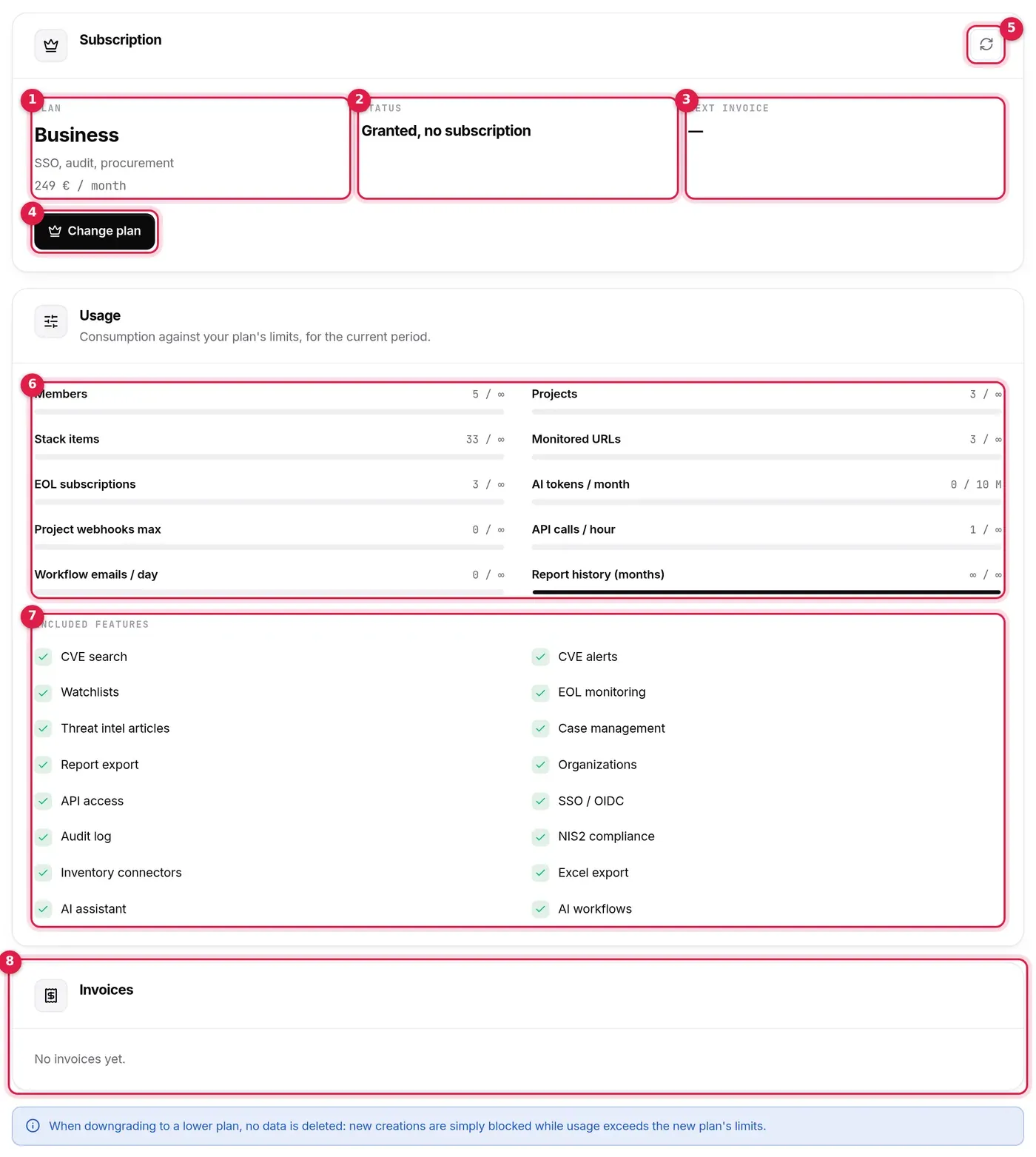Click the crown icon beside the Subscription heading
The width and height of the screenshot is (1036, 1157).
point(51,46)
